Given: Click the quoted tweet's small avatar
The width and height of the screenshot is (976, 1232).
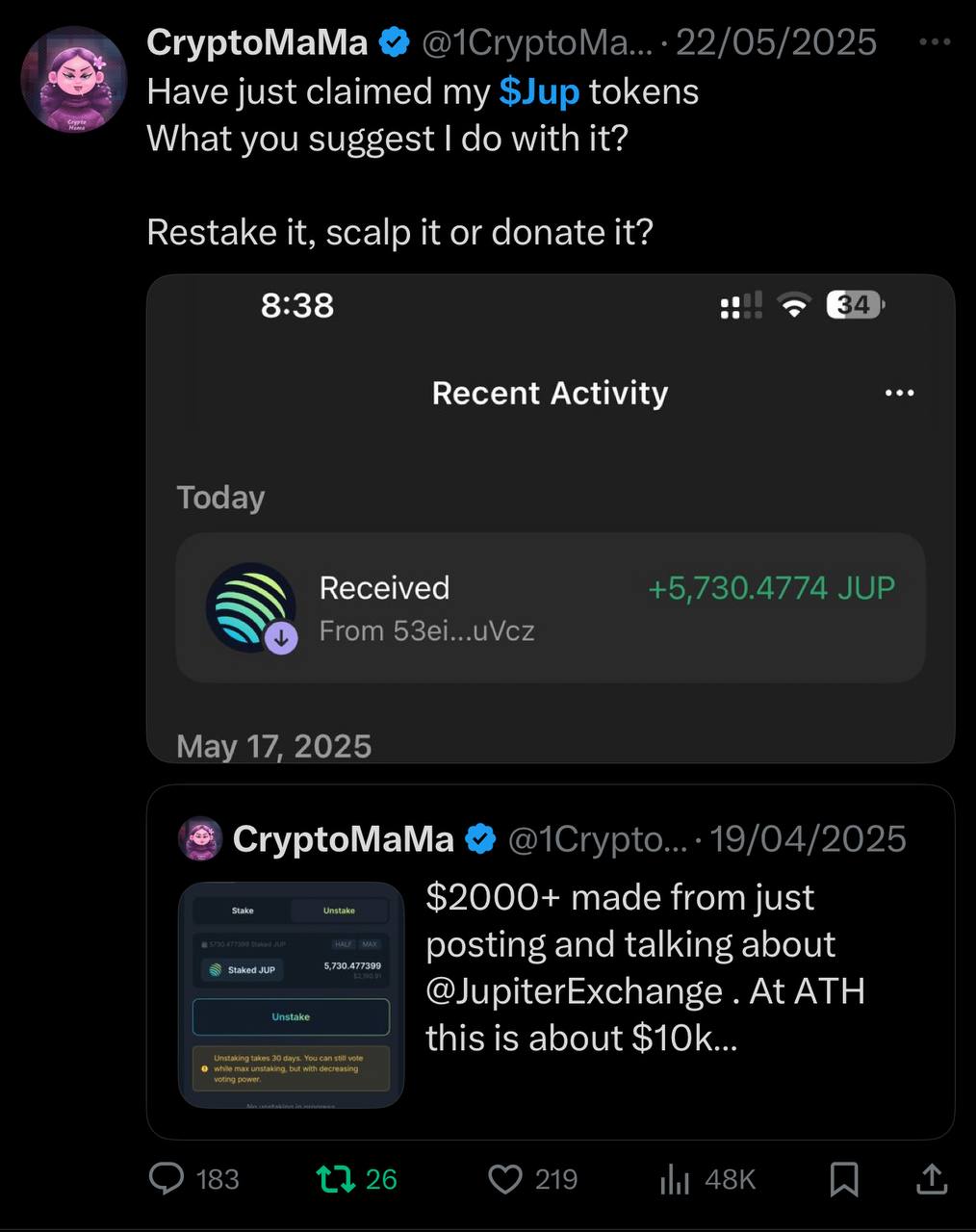Looking at the screenshot, I should click(201, 839).
